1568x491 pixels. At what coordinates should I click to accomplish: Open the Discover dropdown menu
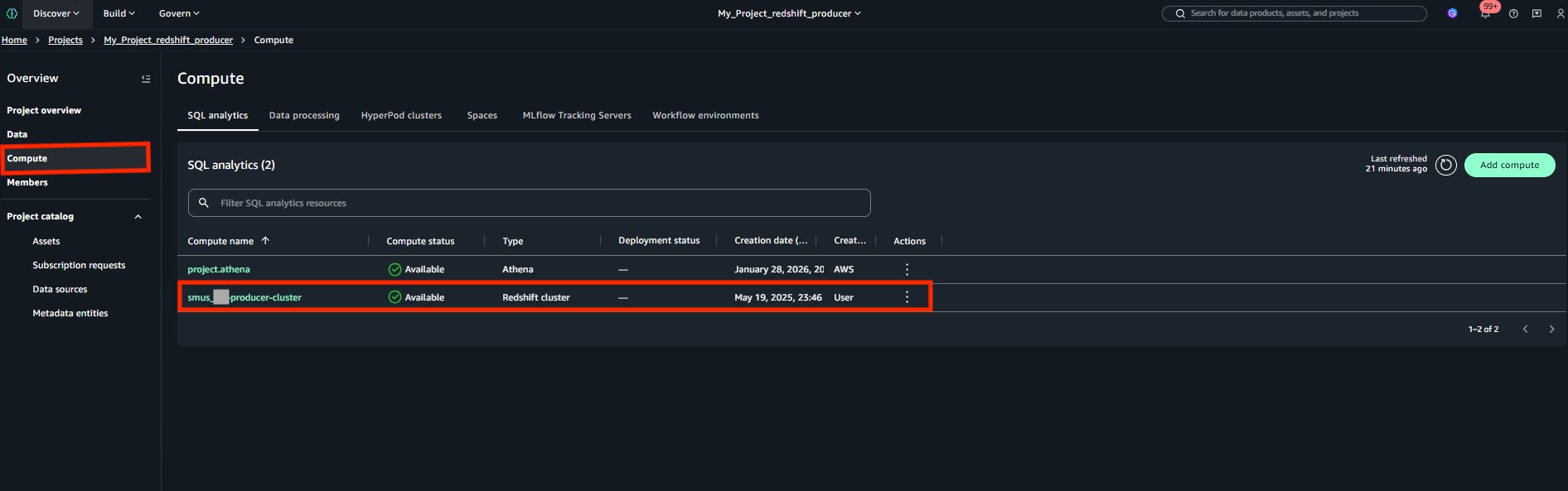56,13
